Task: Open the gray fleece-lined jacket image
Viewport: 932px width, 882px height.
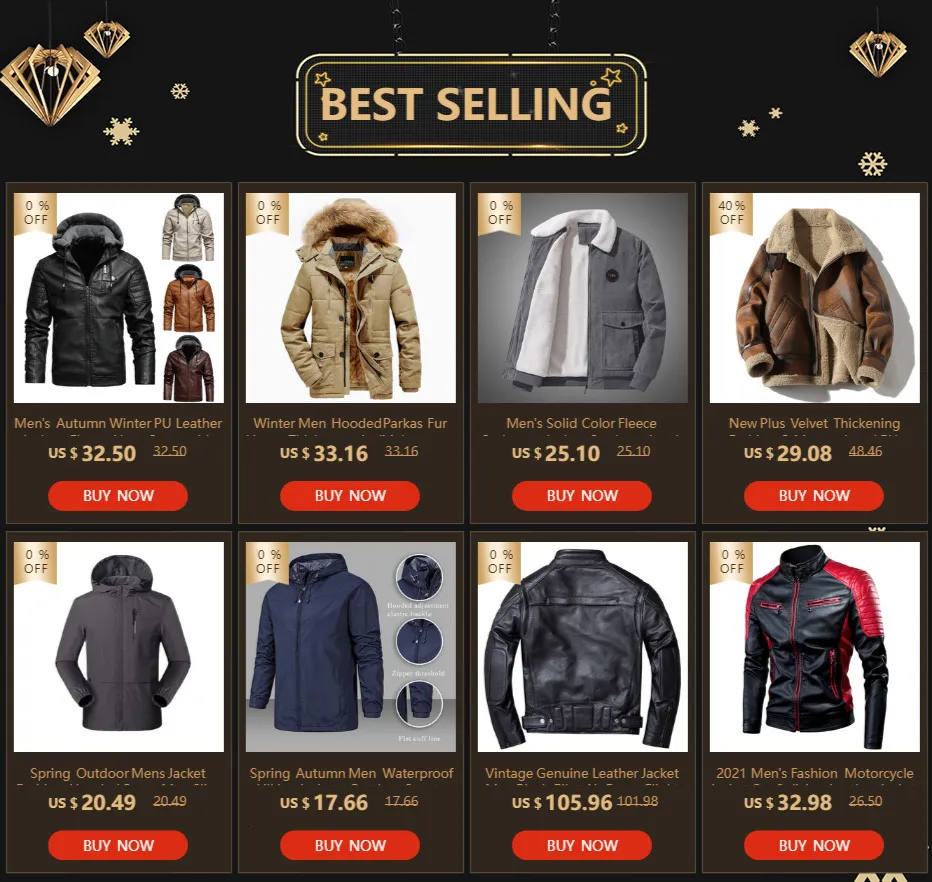Action: [x=582, y=298]
